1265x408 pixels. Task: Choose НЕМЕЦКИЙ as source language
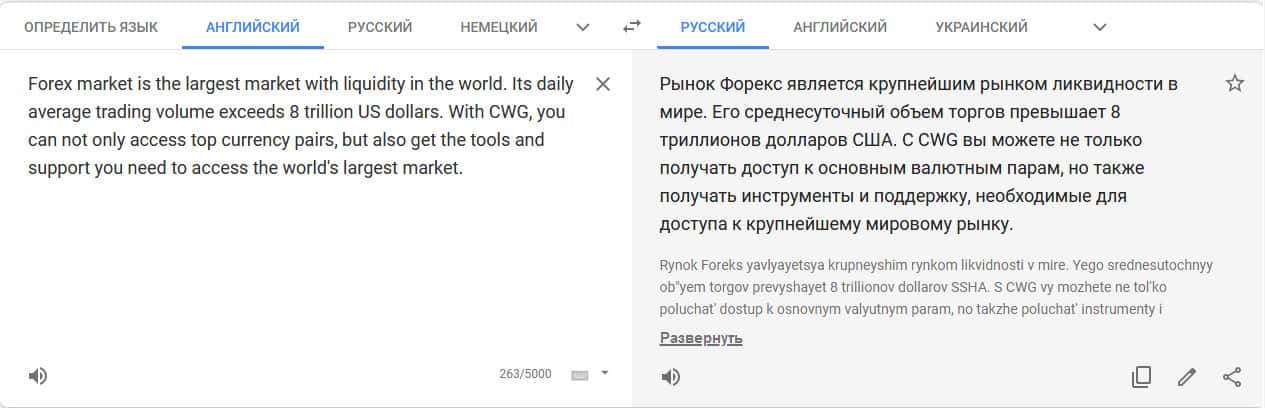pyautogui.click(x=499, y=27)
